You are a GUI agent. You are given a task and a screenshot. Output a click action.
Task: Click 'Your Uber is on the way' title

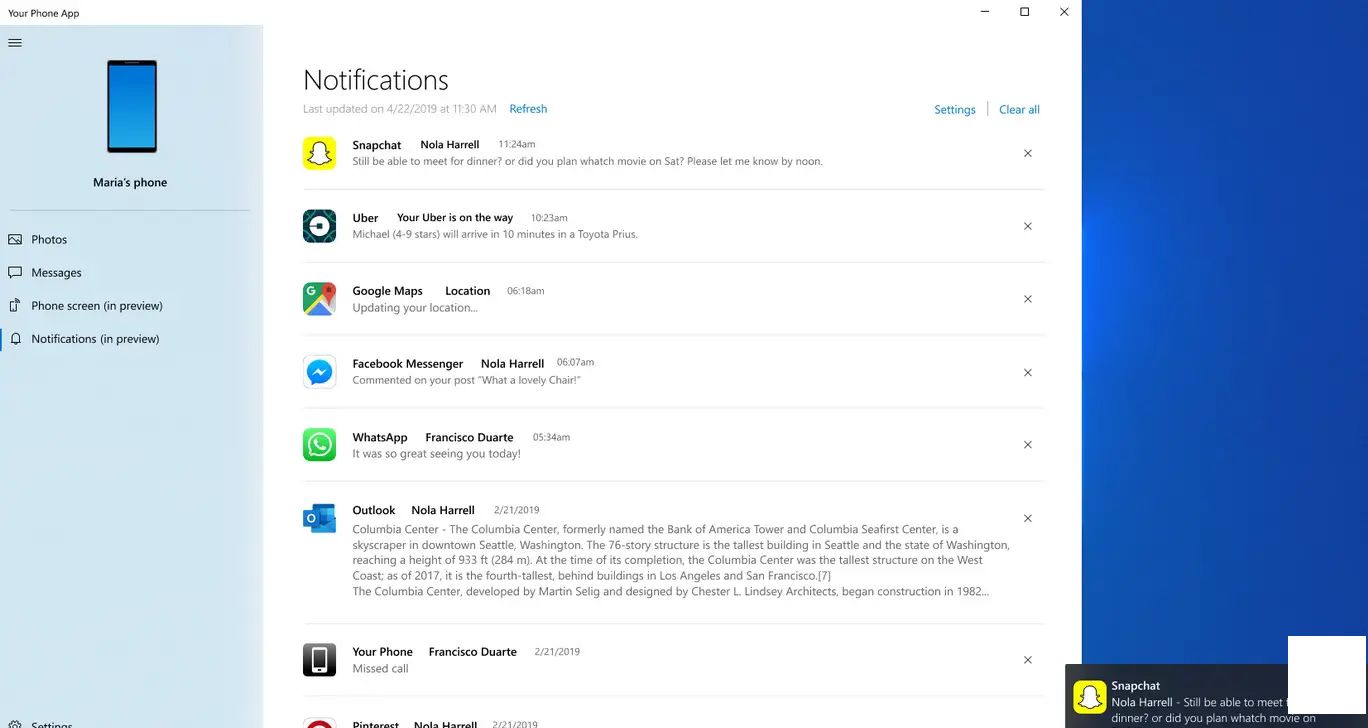(x=455, y=218)
